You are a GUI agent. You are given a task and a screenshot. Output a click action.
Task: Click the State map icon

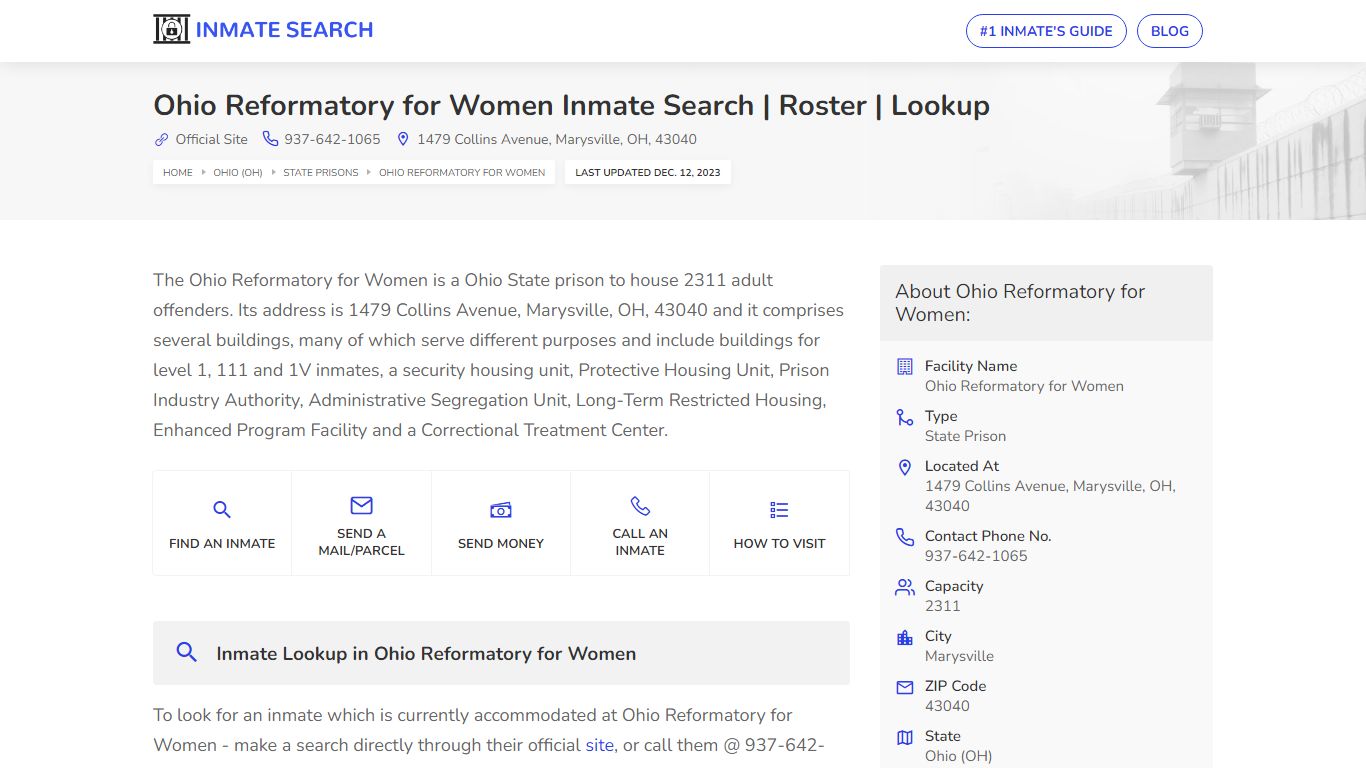pyautogui.click(x=905, y=737)
